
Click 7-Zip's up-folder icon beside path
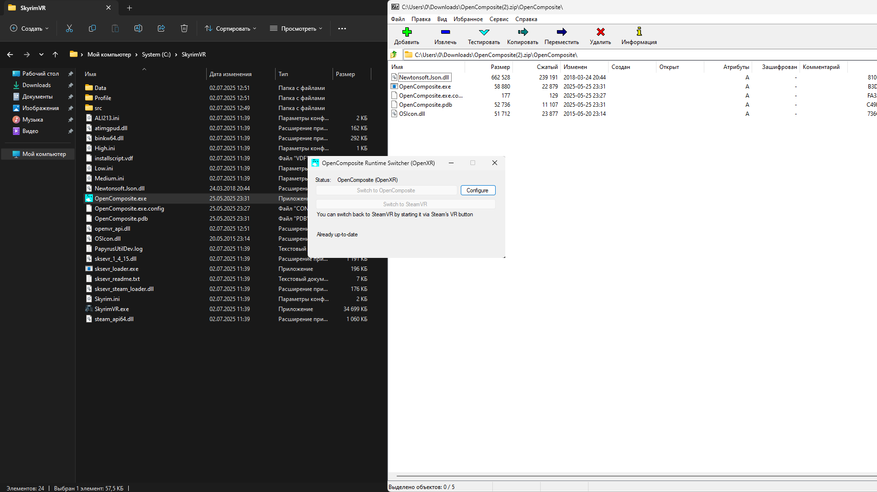[x=394, y=55]
